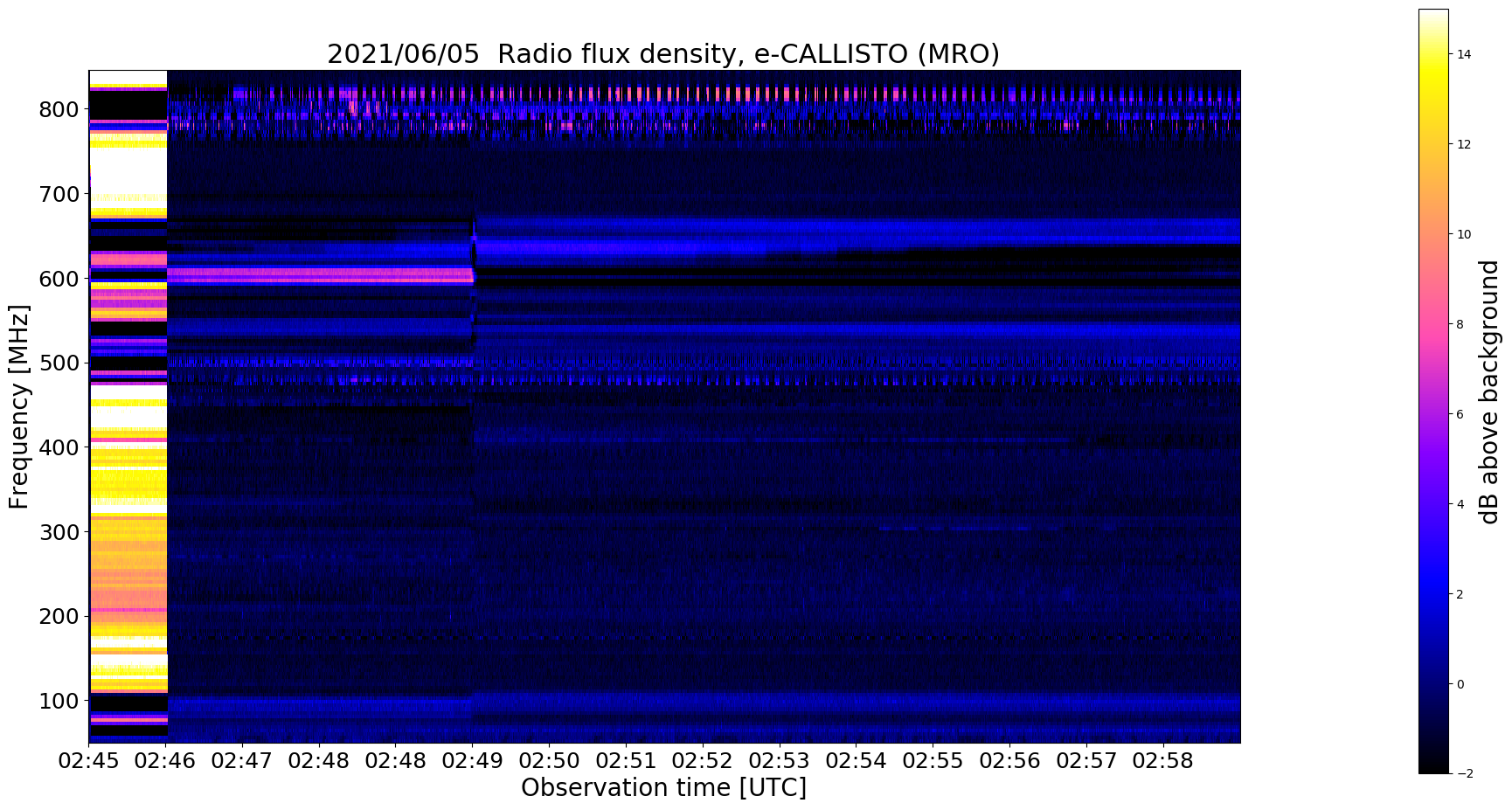
Task: Click the dB colorbar gradient strip
Action: 1433,391
